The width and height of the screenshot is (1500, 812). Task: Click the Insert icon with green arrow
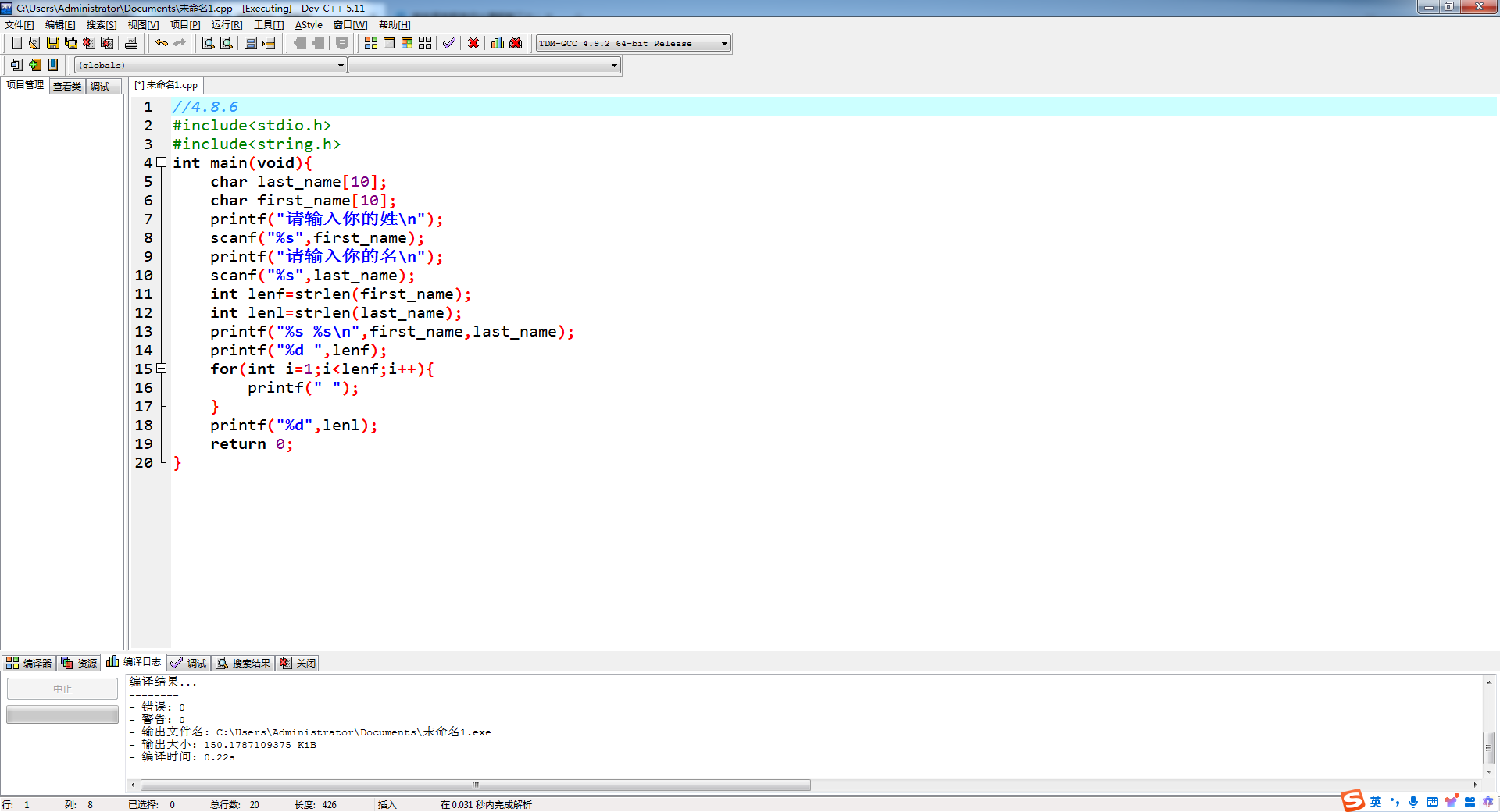point(35,65)
